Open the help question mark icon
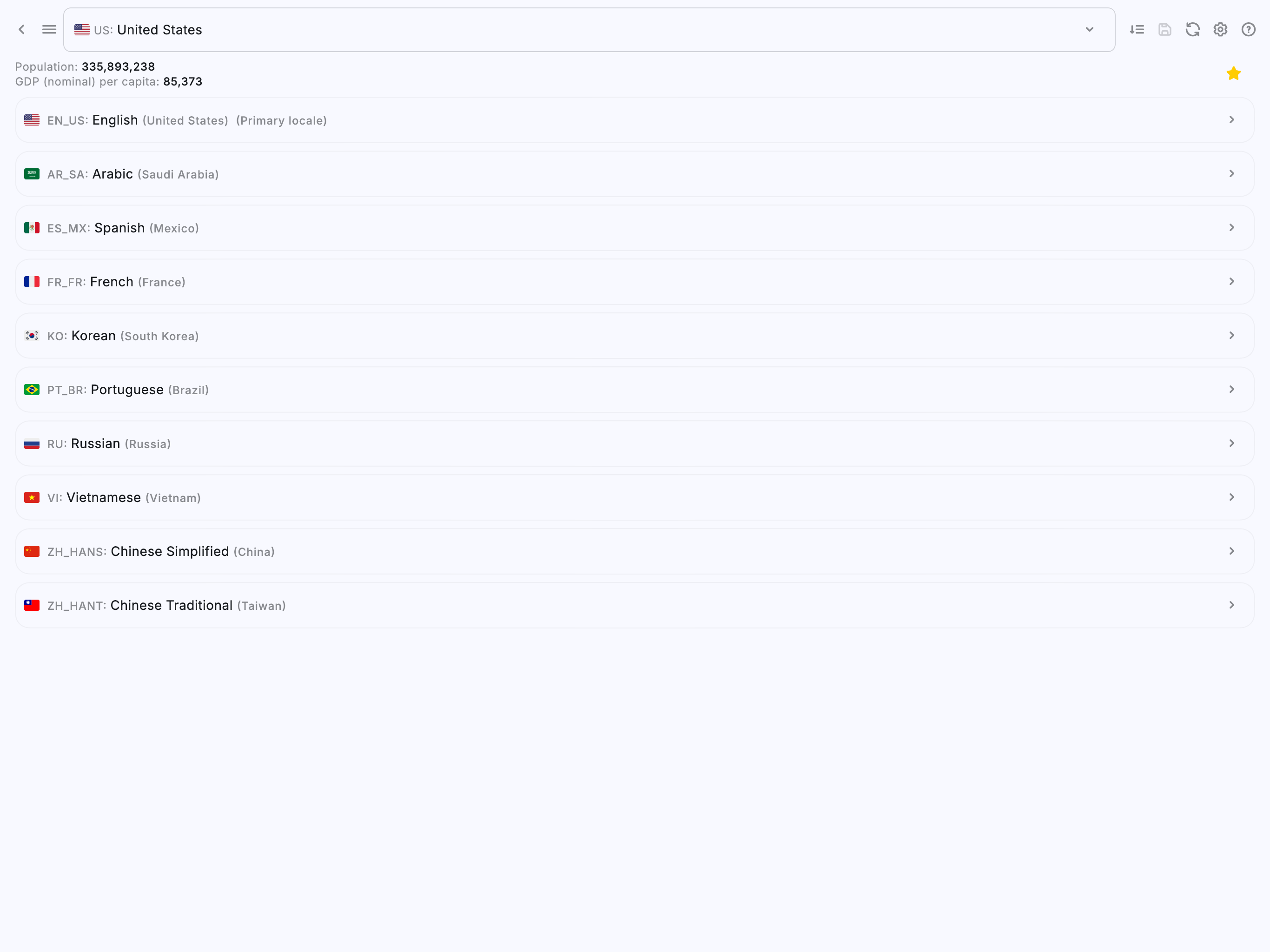This screenshot has width=1270, height=952. [1248, 29]
